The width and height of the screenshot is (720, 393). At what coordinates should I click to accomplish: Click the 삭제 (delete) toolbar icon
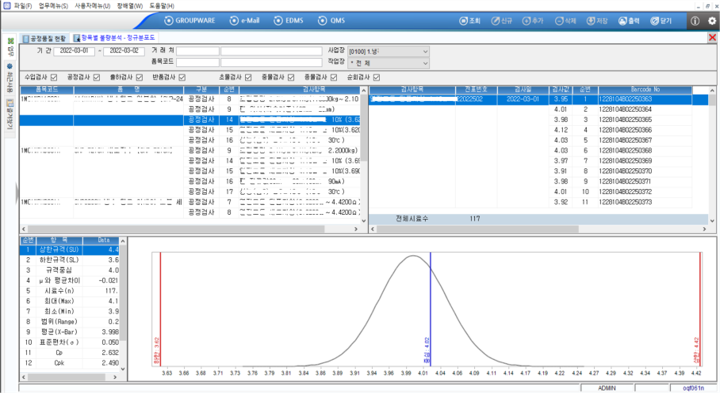[565, 21]
